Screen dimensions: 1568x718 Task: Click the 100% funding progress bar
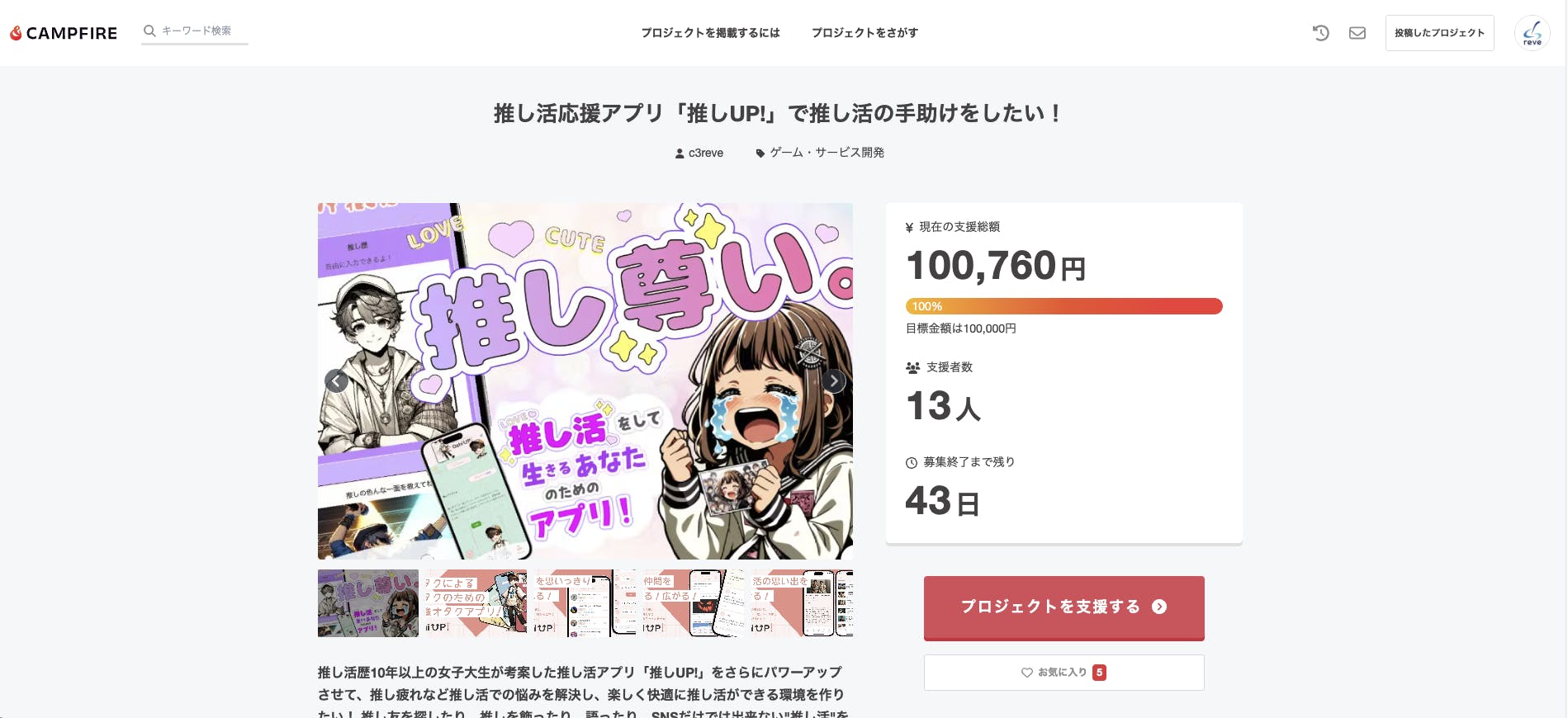[x=1063, y=306]
